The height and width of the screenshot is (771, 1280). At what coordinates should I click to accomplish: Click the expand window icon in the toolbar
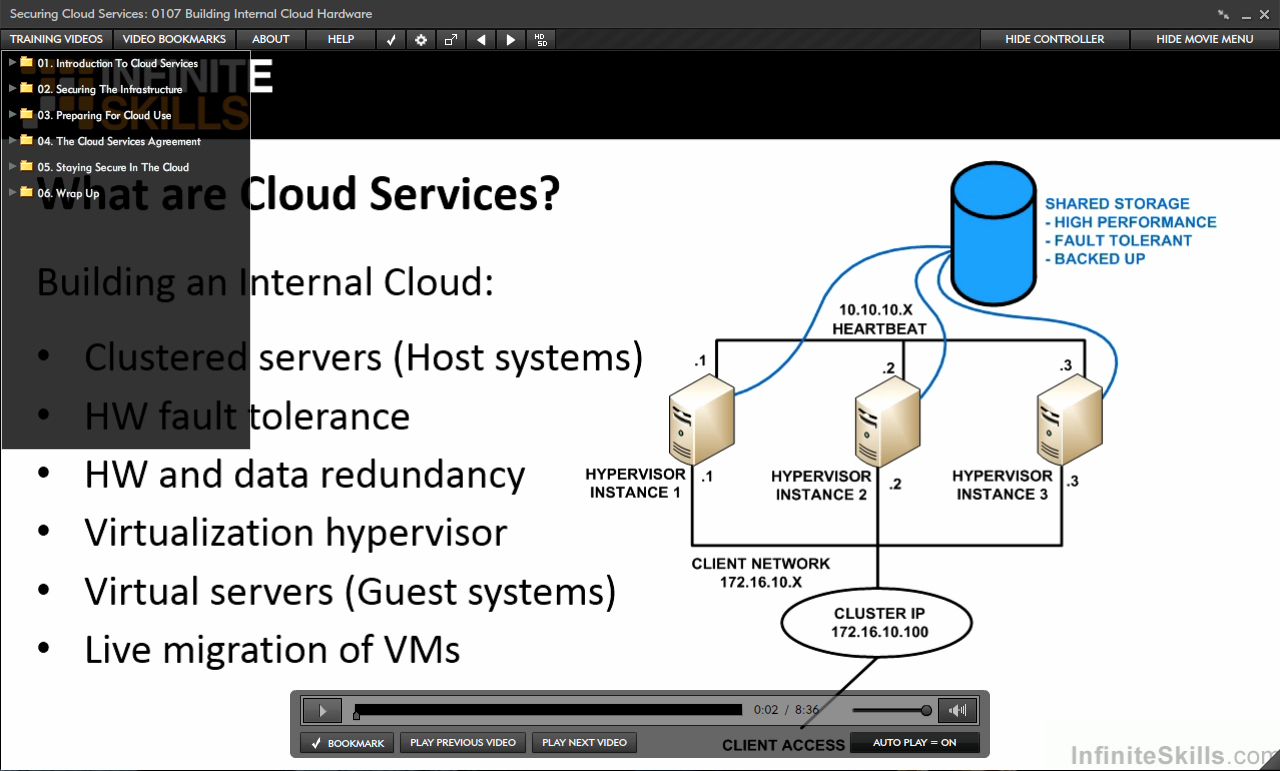451,40
